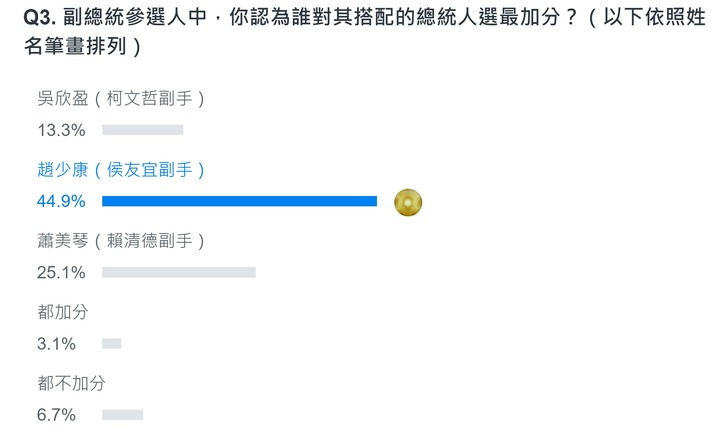
Task: Click the small 3.1% result bar
Action: click(x=112, y=343)
